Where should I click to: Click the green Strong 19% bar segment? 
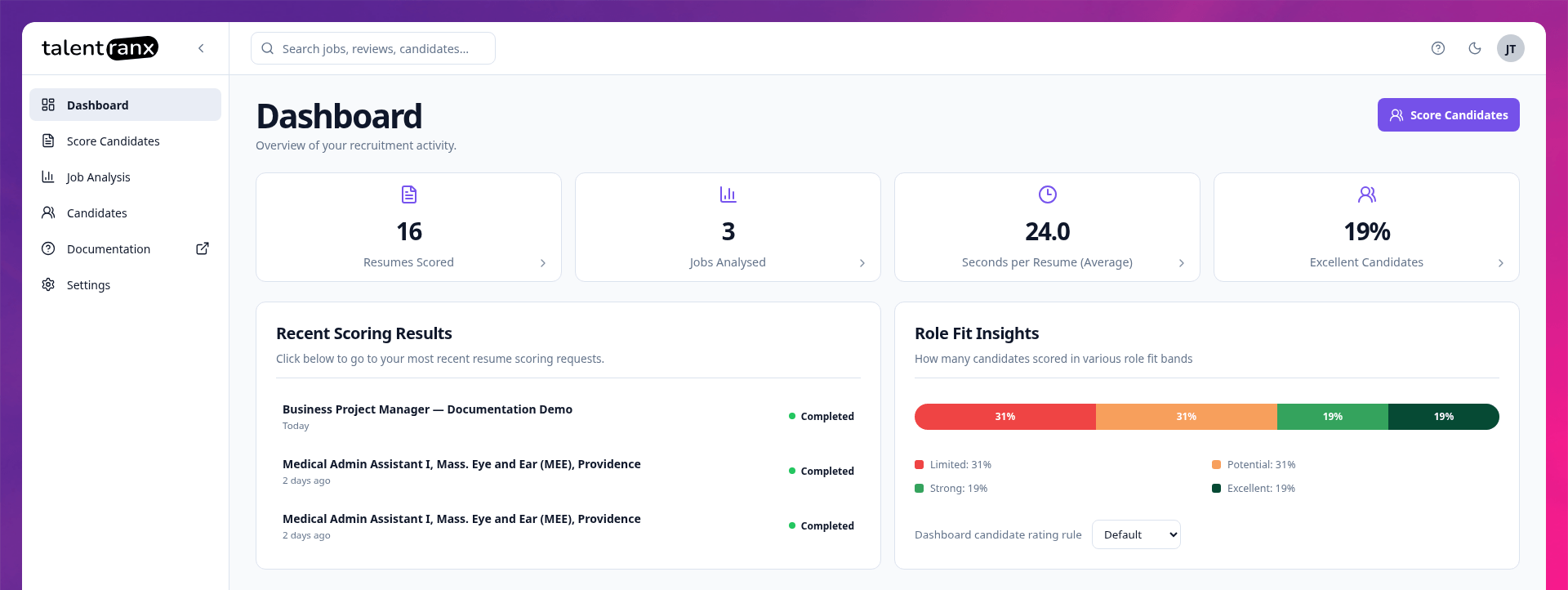click(x=1333, y=417)
